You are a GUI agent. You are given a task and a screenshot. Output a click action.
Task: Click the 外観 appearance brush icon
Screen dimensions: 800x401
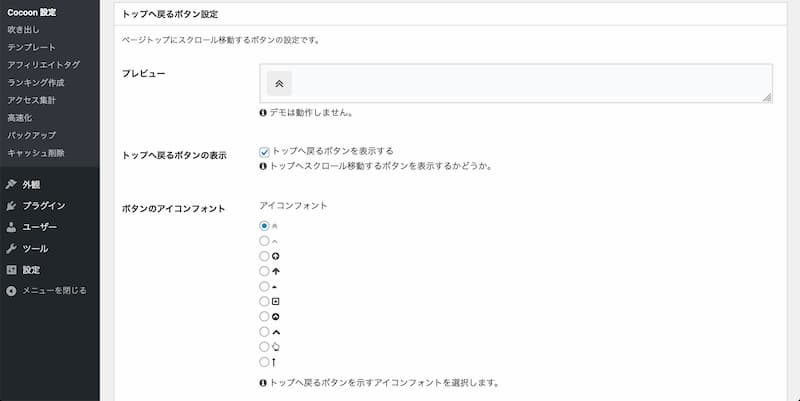[11, 185]
